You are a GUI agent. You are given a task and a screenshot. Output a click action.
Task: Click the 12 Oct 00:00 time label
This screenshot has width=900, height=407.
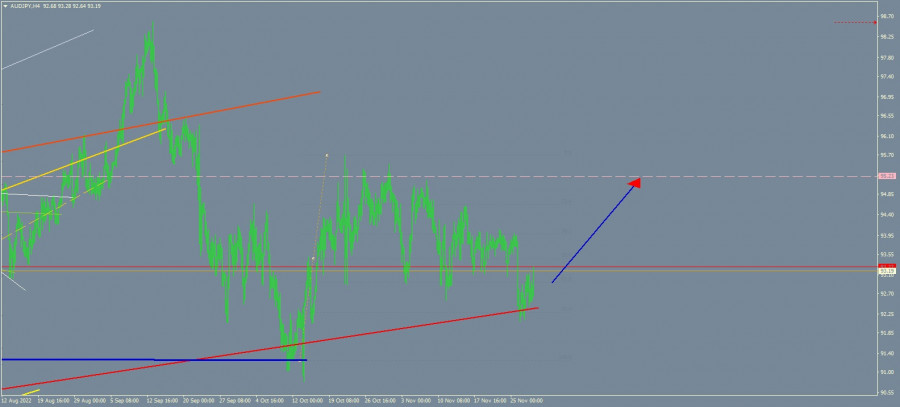coord(306,400)
